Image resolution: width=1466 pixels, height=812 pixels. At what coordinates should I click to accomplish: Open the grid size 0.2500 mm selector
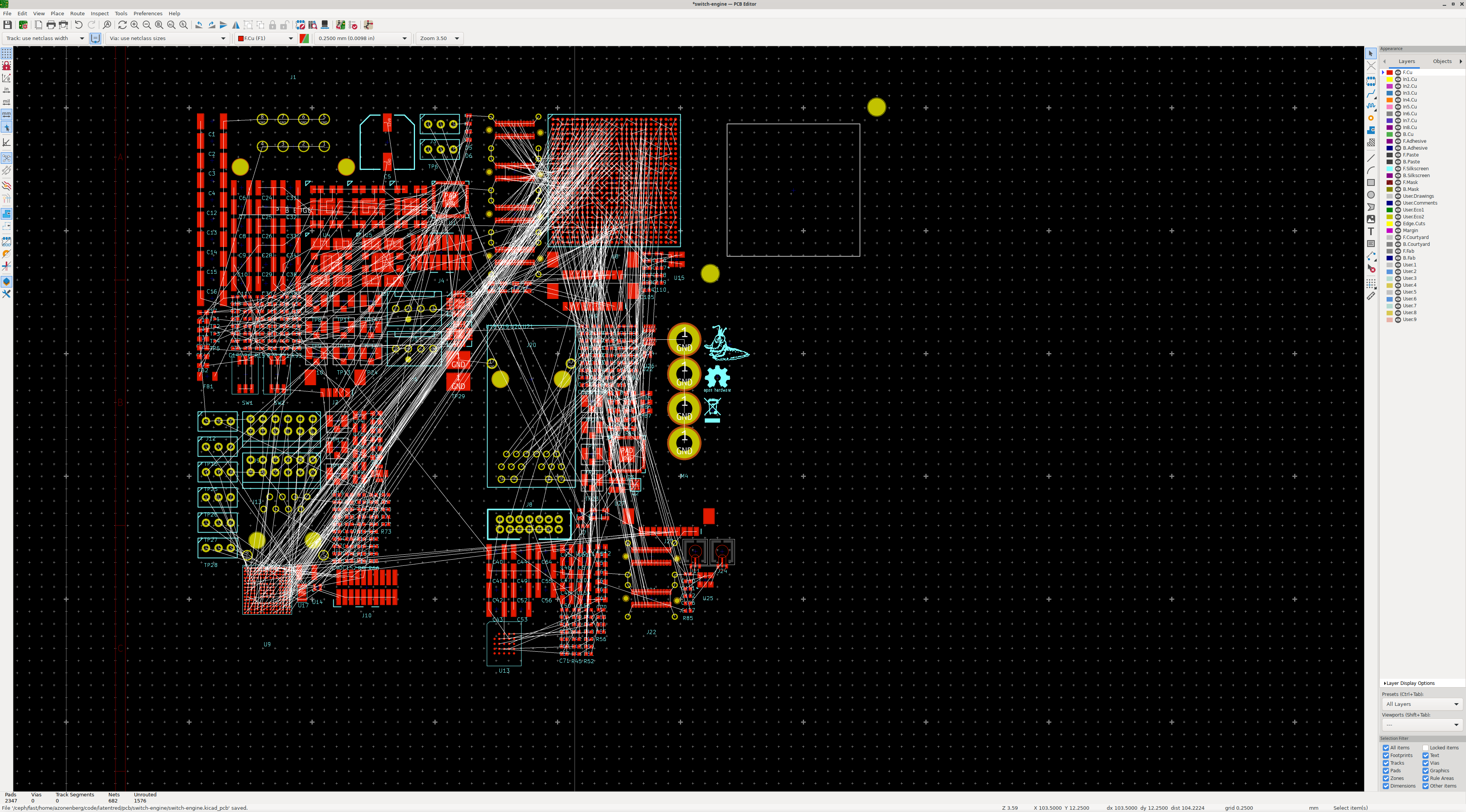click(362, 38)
